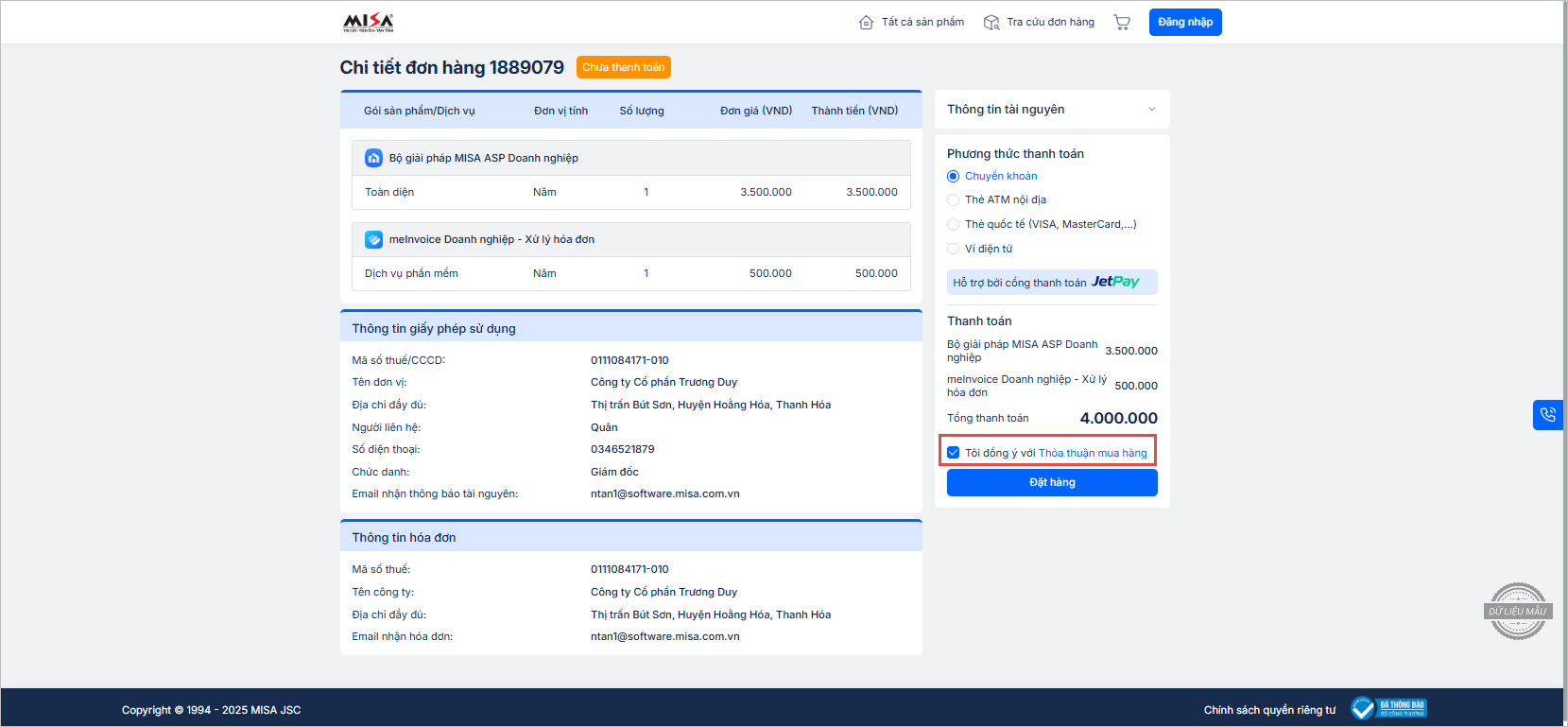Open Tất cả sản phẩm menu item
Viewport: 1568px width, 727px height.
pyautogui.click(x=922, y=22)
